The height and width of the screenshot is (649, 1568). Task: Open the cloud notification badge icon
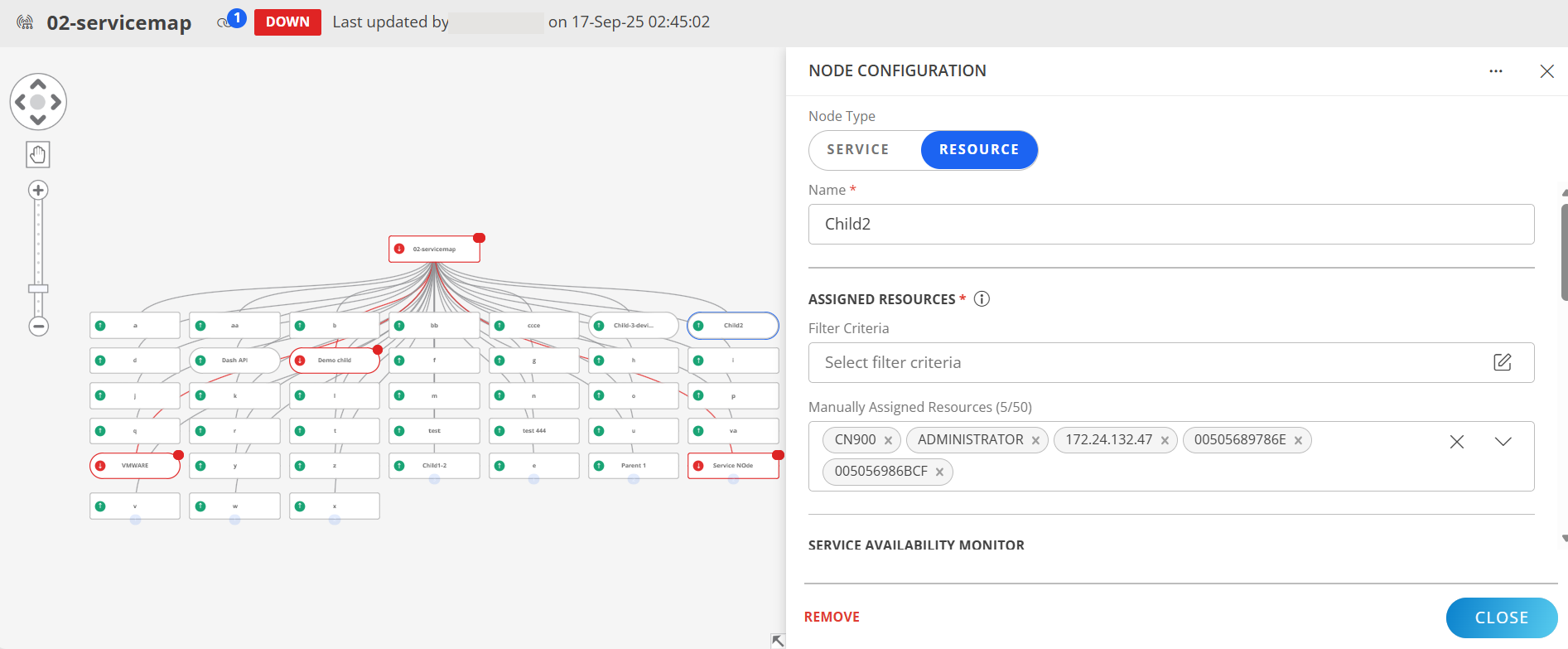click(x=232, y=19)
